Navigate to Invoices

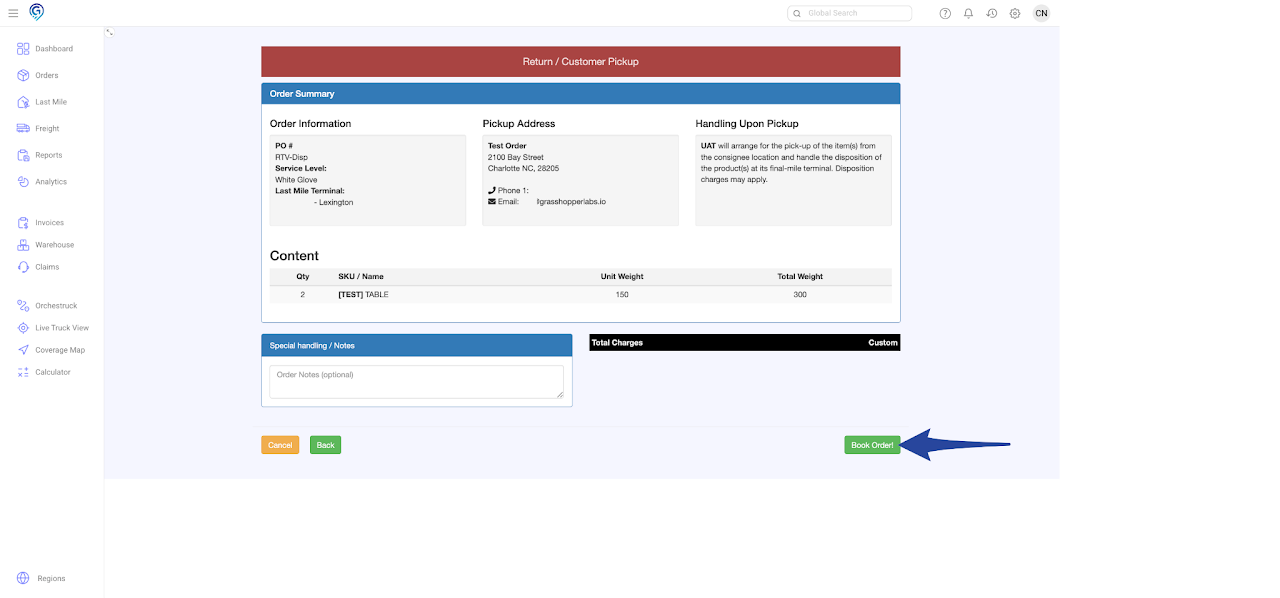[x=49, y=223]
